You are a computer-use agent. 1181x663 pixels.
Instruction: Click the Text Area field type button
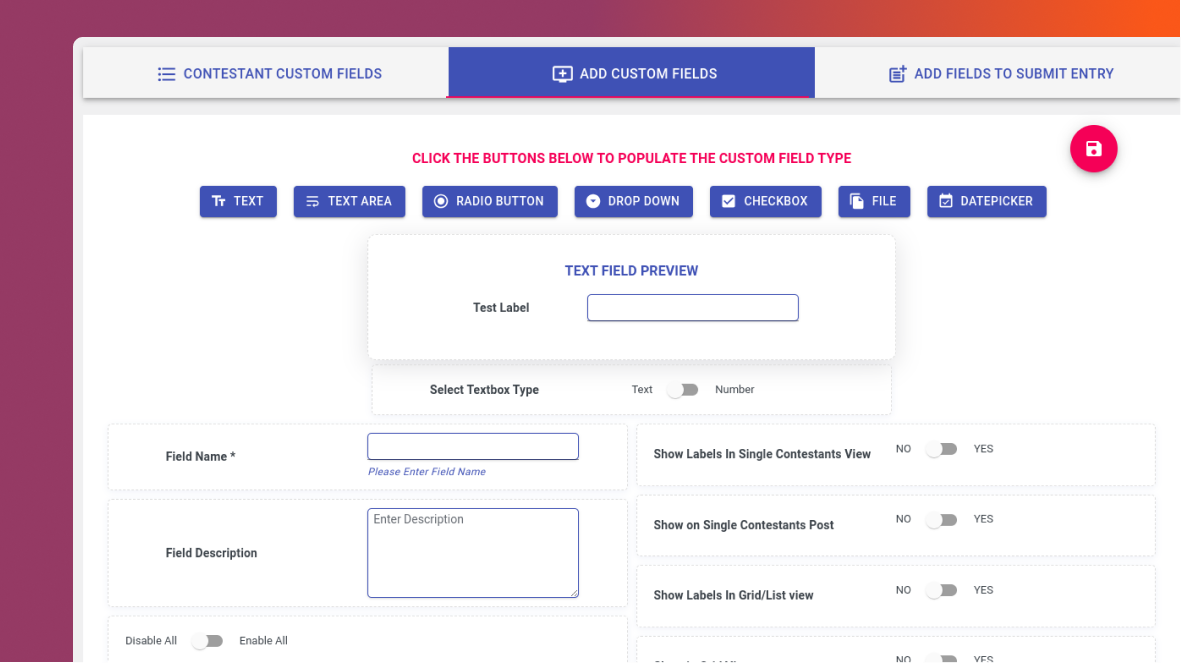point(349,201)
